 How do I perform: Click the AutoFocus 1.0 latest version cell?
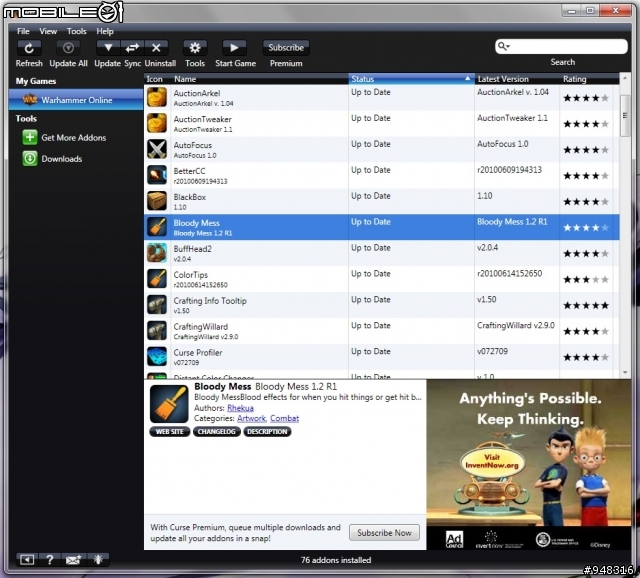[x=502, y=144]
